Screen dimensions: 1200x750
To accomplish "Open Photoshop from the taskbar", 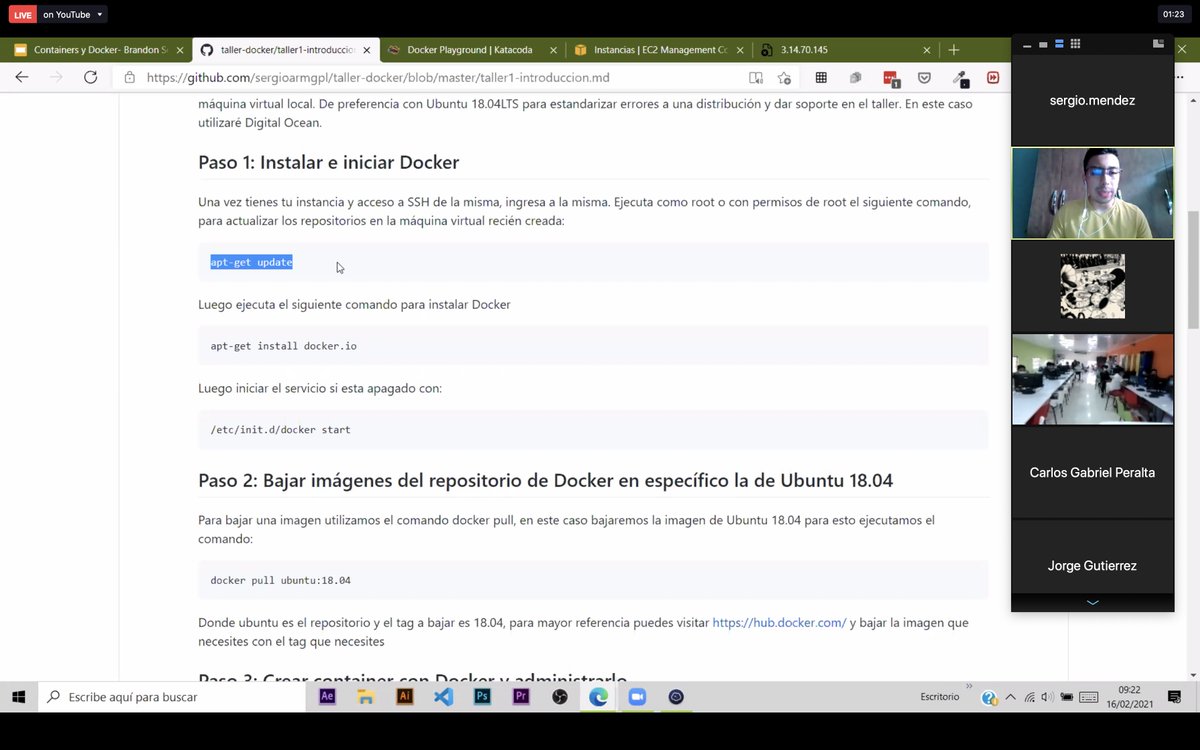I will (482, 697).
